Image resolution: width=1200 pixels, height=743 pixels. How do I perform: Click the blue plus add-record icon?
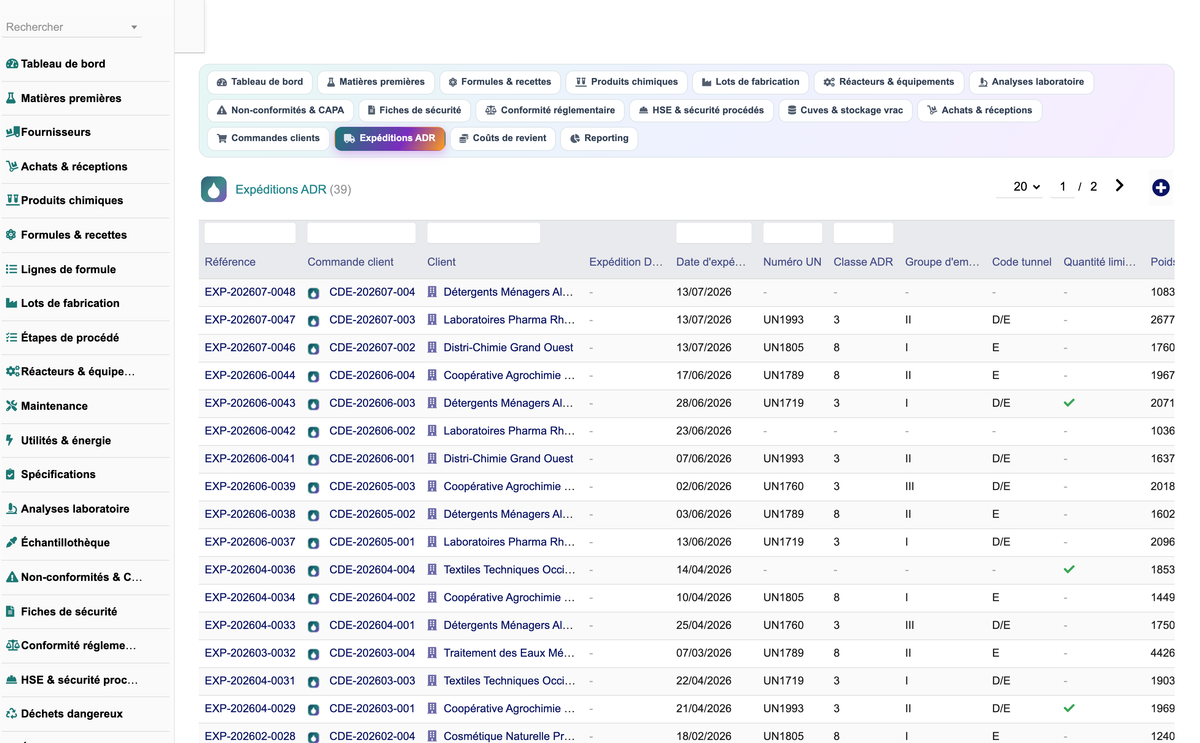[x=1160, y=187]
